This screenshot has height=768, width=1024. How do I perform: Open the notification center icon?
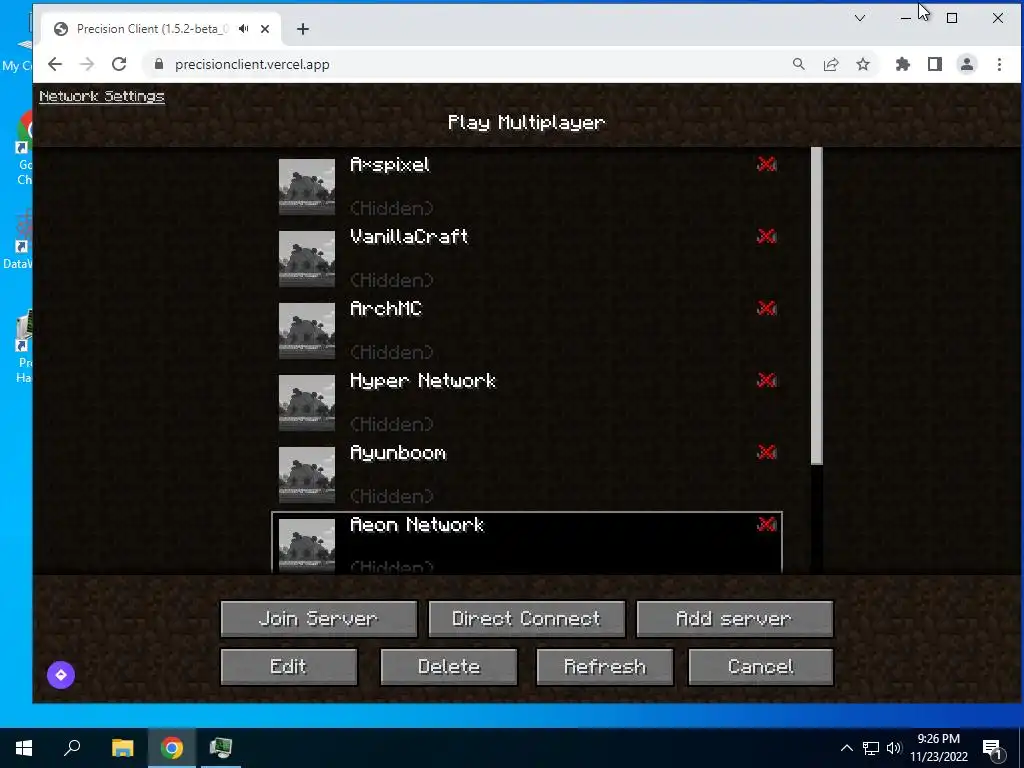coord(993,749)
